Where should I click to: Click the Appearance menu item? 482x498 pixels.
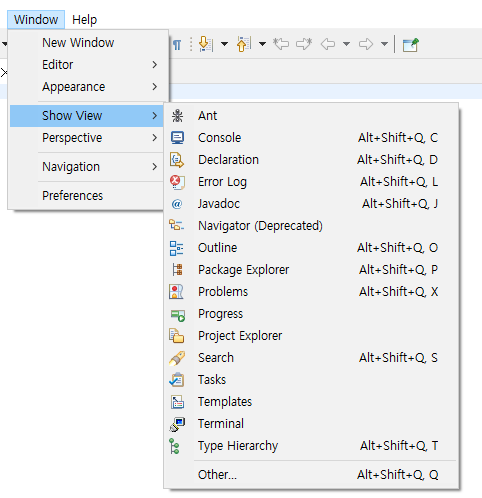(x=89, y=87)
